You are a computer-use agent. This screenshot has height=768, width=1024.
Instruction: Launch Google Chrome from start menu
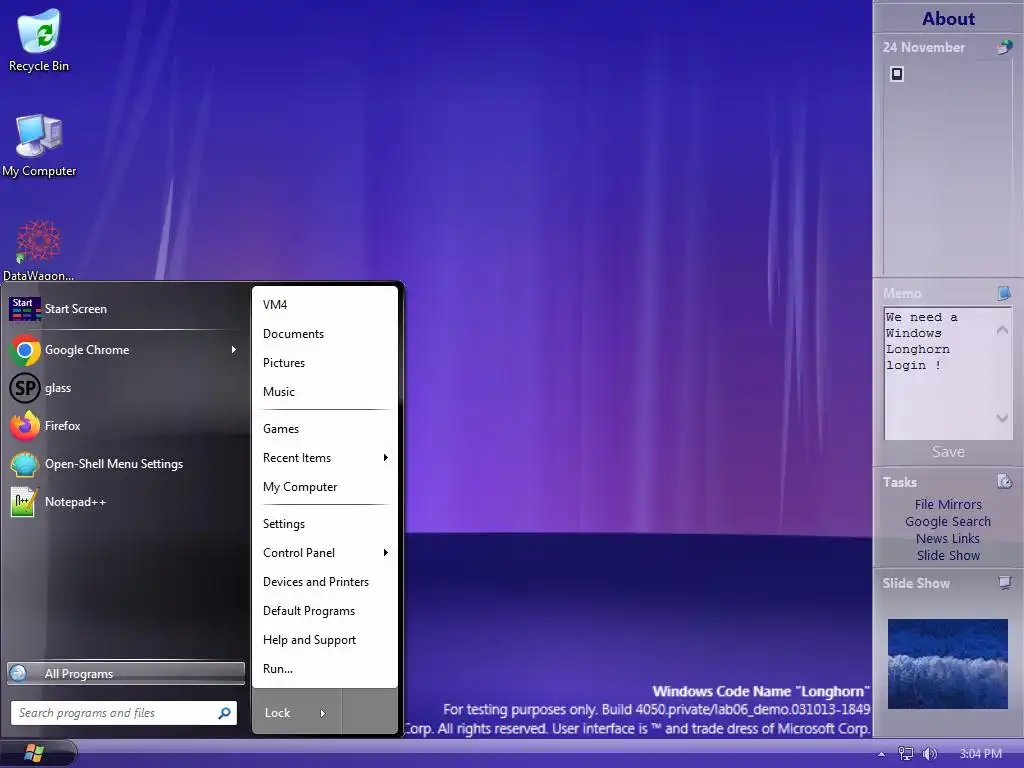[124, 350]
